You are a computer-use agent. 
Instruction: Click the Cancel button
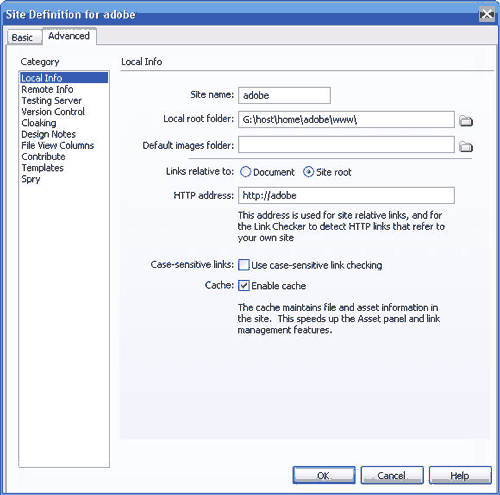point(392,475)
